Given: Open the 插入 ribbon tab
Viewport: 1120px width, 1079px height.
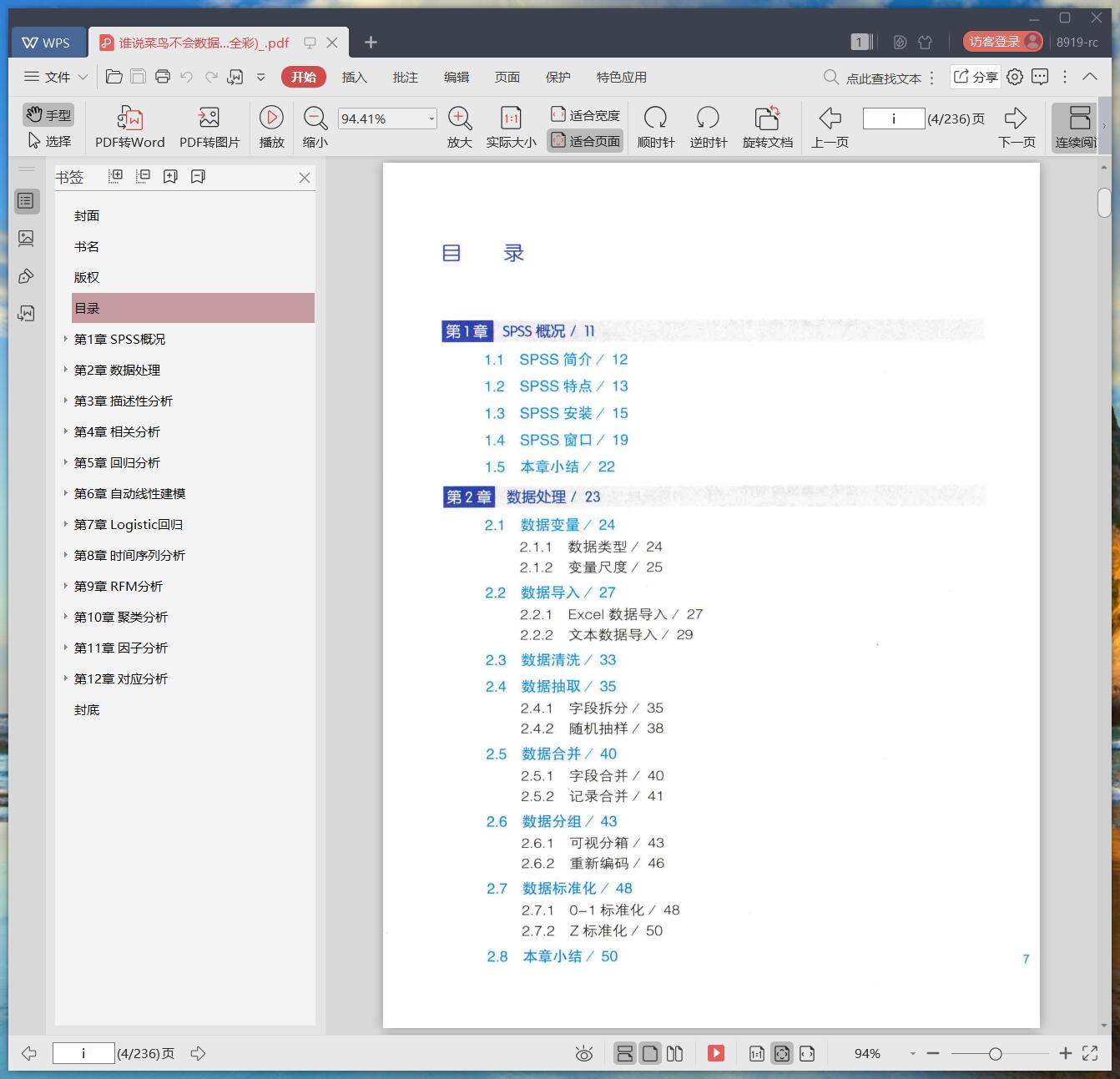Looking at the screenshot, I should click(x=355, y=77).
